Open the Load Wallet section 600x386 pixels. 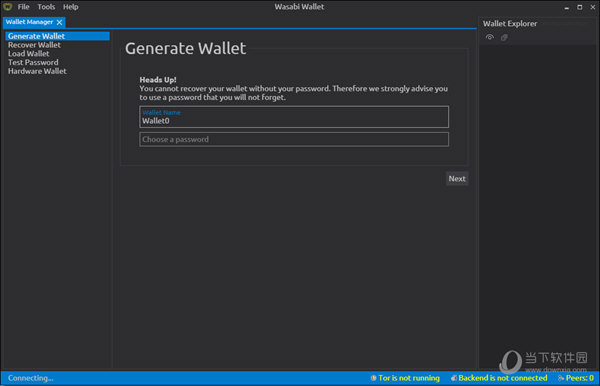point(28,54)
